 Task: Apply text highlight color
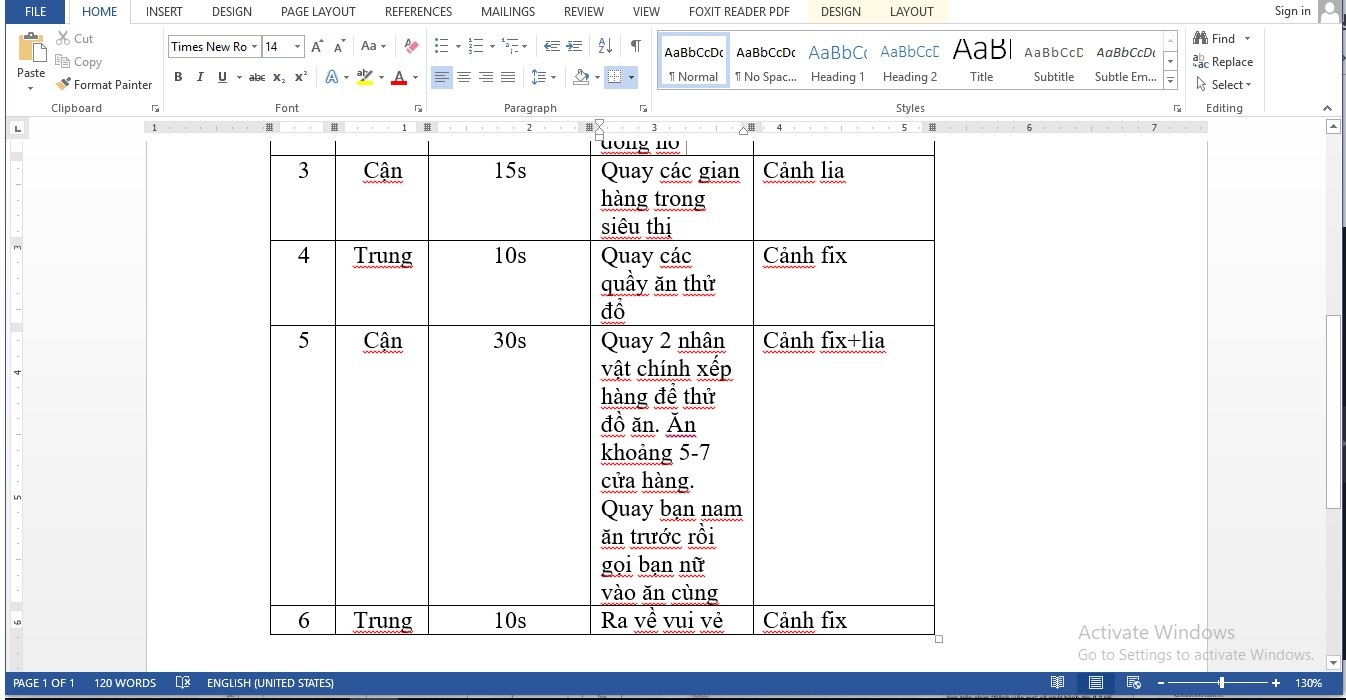coord(364,77)
